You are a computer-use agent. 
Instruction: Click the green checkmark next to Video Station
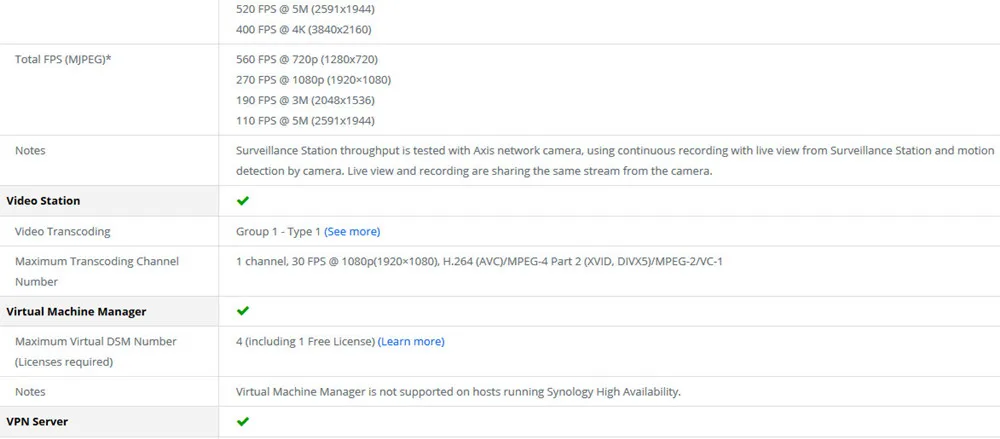click(x=242, y=200)
